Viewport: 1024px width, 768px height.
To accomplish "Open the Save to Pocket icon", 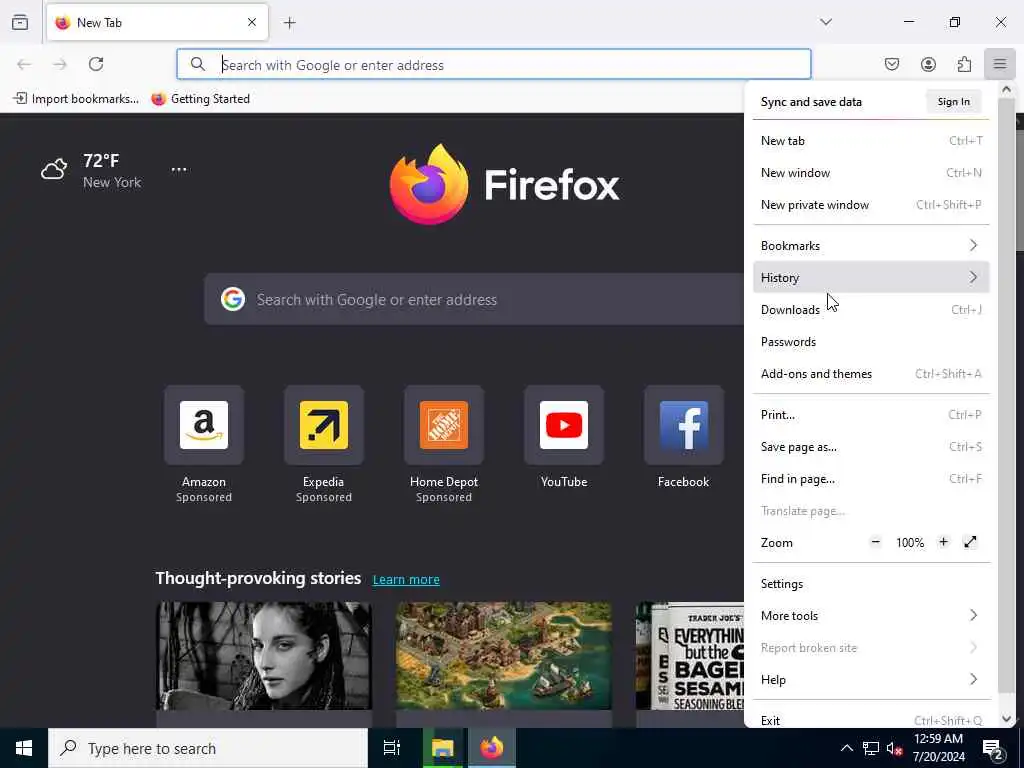I will tap(892, 64).
